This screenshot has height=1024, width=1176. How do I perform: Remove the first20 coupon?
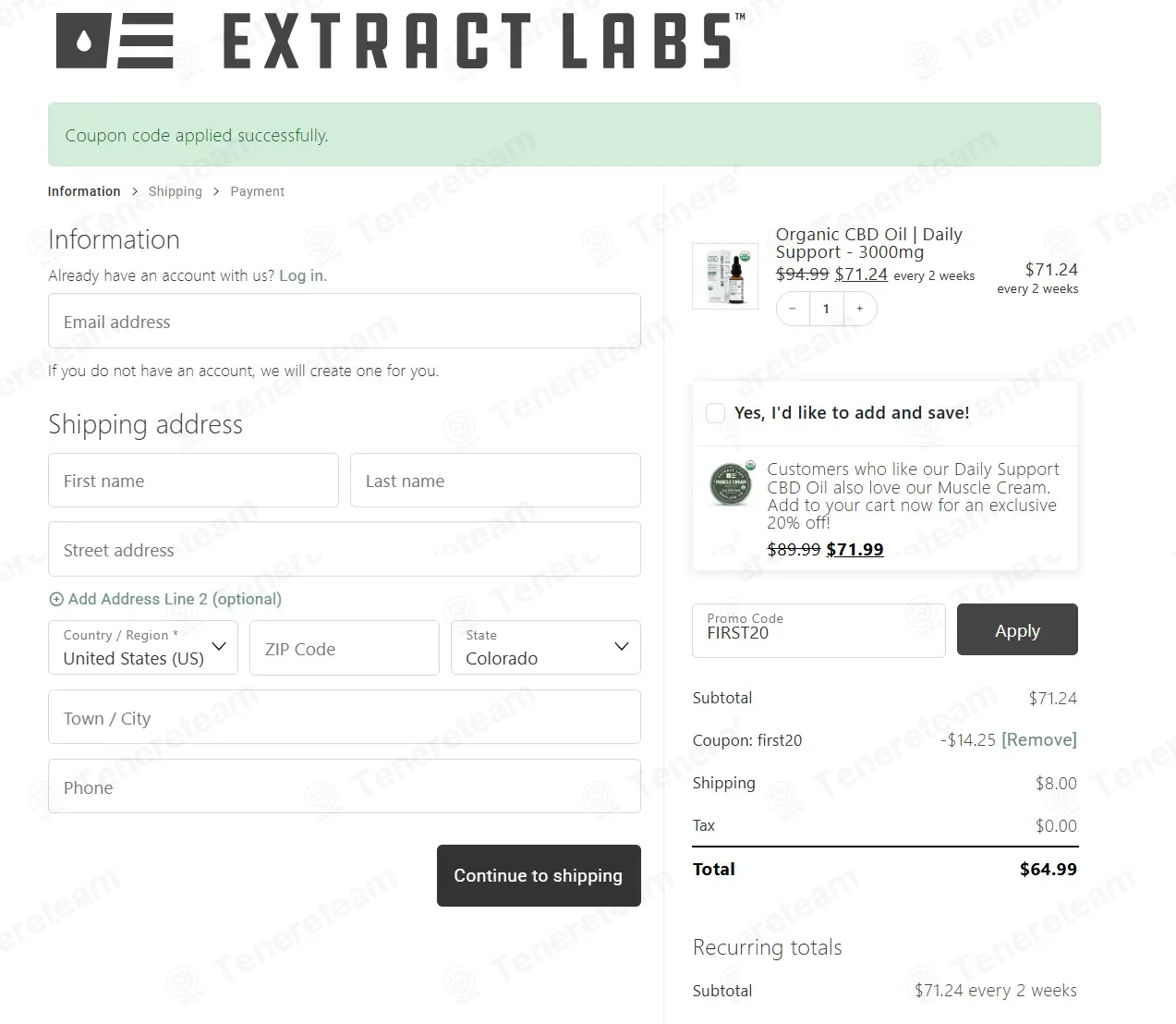pos(1039,739)
